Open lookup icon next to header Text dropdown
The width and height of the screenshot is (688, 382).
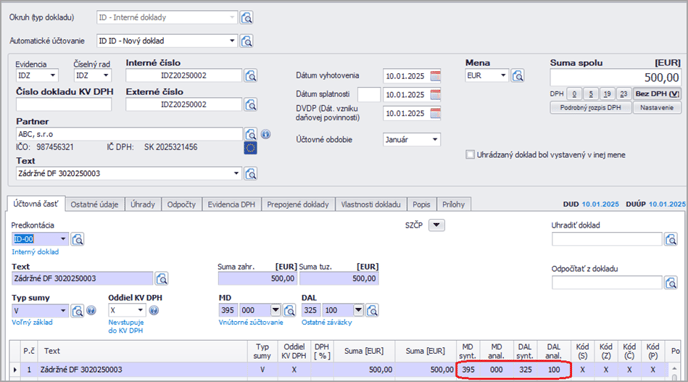pos(251,173)
